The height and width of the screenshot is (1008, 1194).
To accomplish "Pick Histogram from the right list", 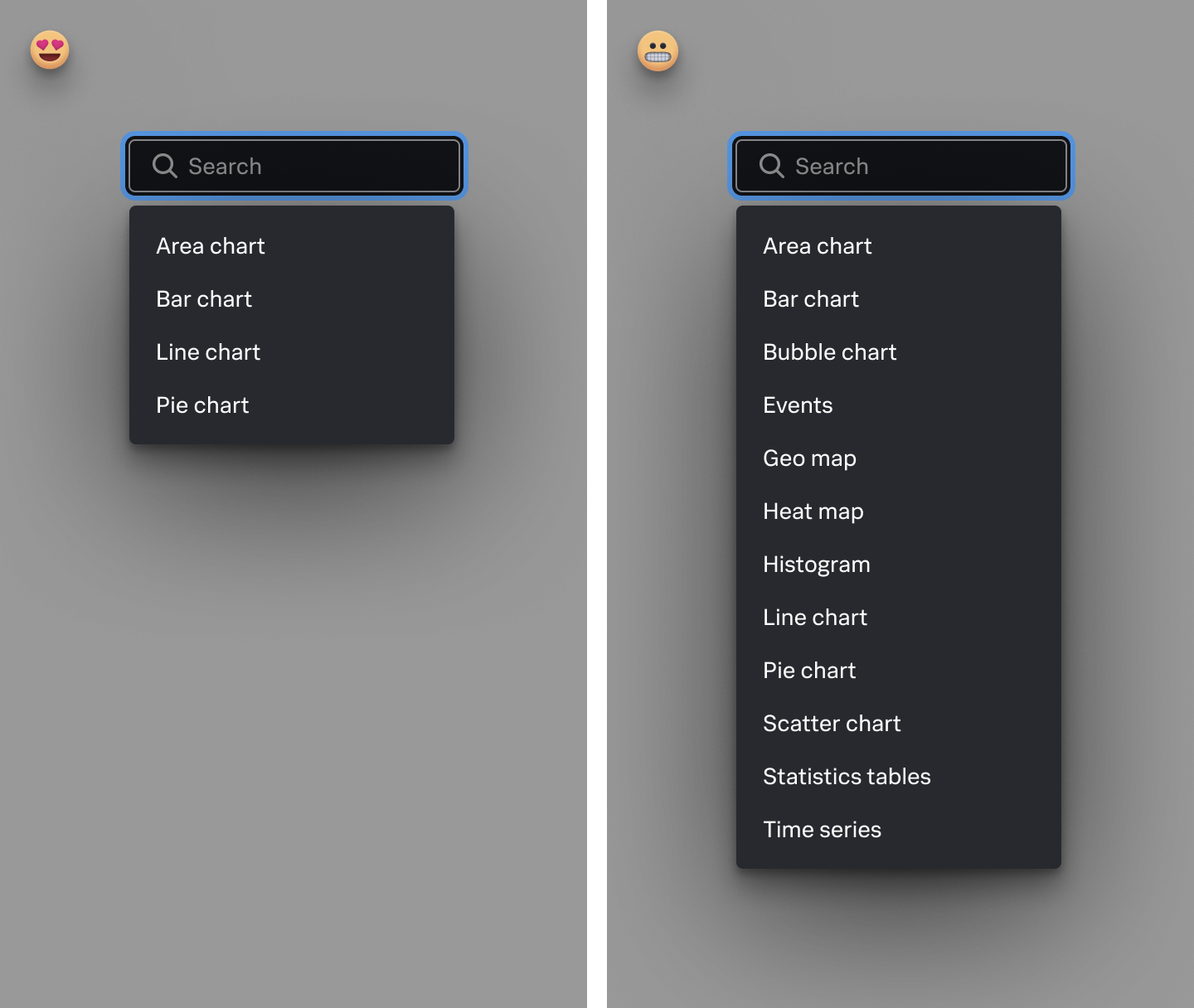I will [x=816, y=564].
